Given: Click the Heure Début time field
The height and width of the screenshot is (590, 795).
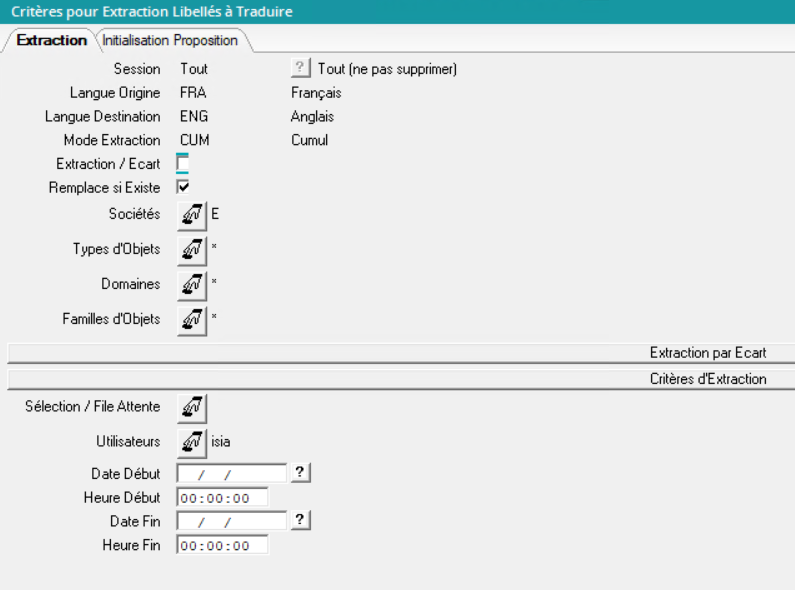Looking at the screenshot, I should pyautogui.click(x=222, y=497).
